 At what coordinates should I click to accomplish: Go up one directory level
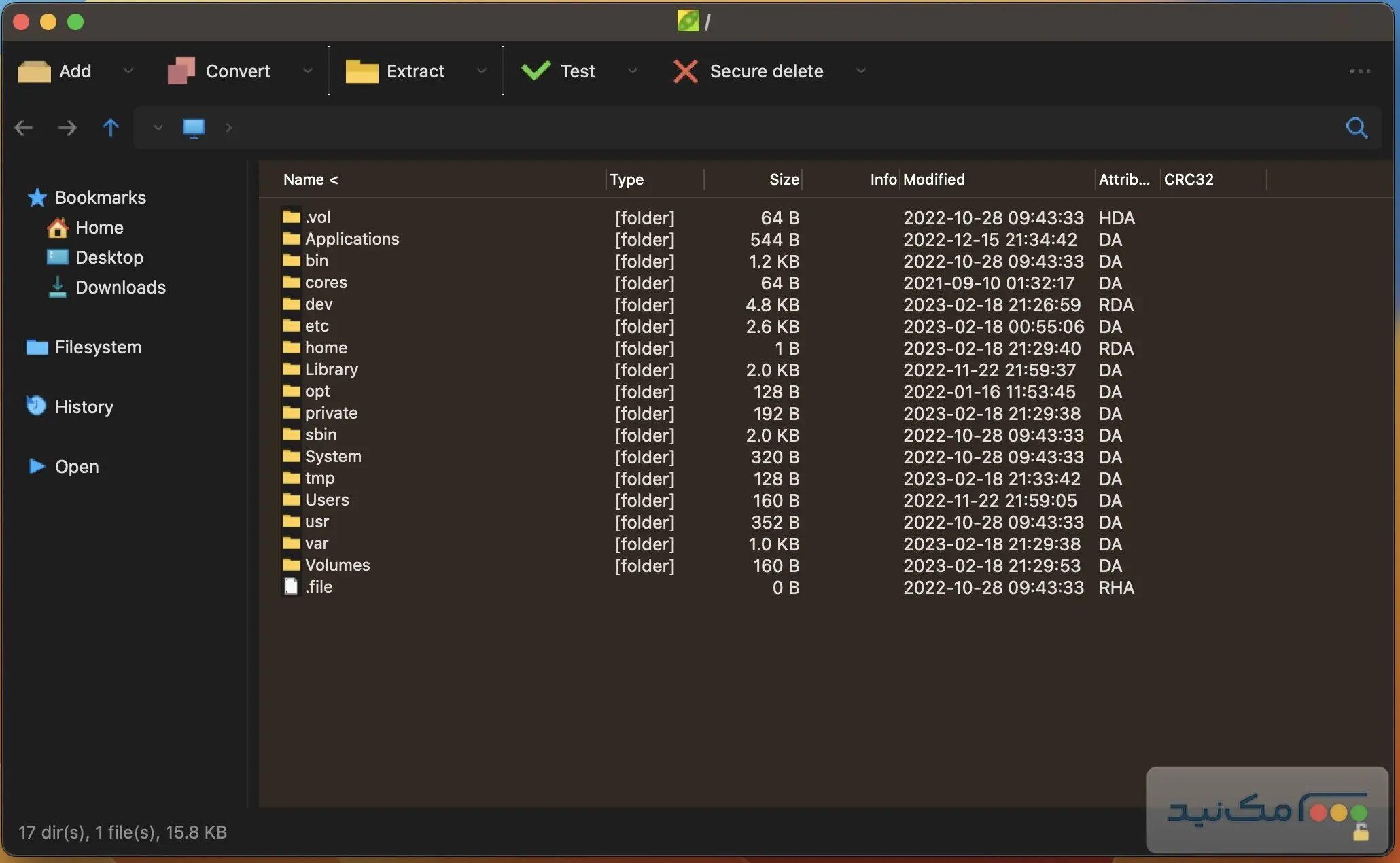(x=111, y=128)
